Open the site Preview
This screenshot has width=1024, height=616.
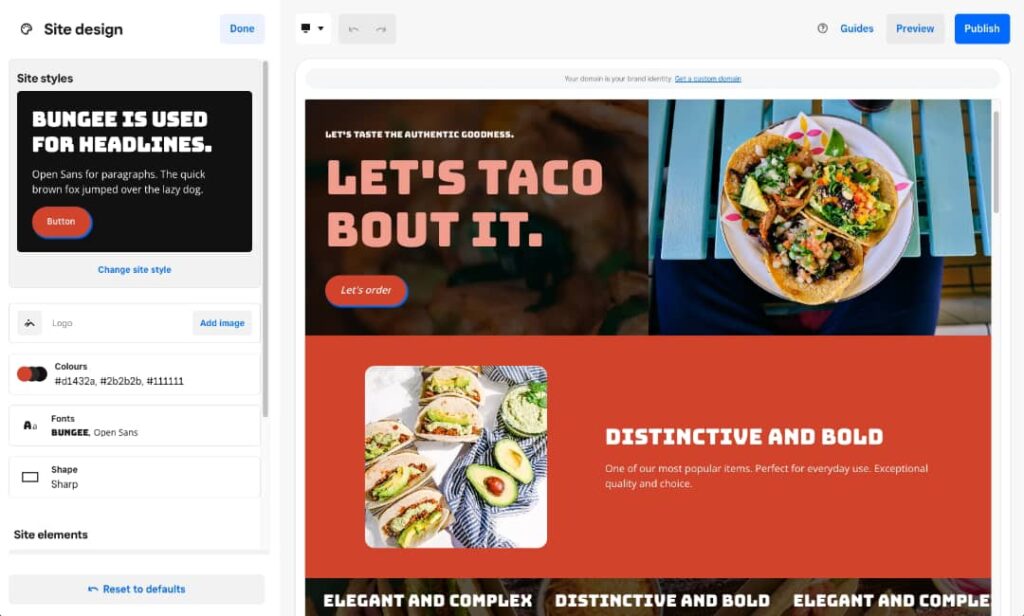click(x=914, y=29)
